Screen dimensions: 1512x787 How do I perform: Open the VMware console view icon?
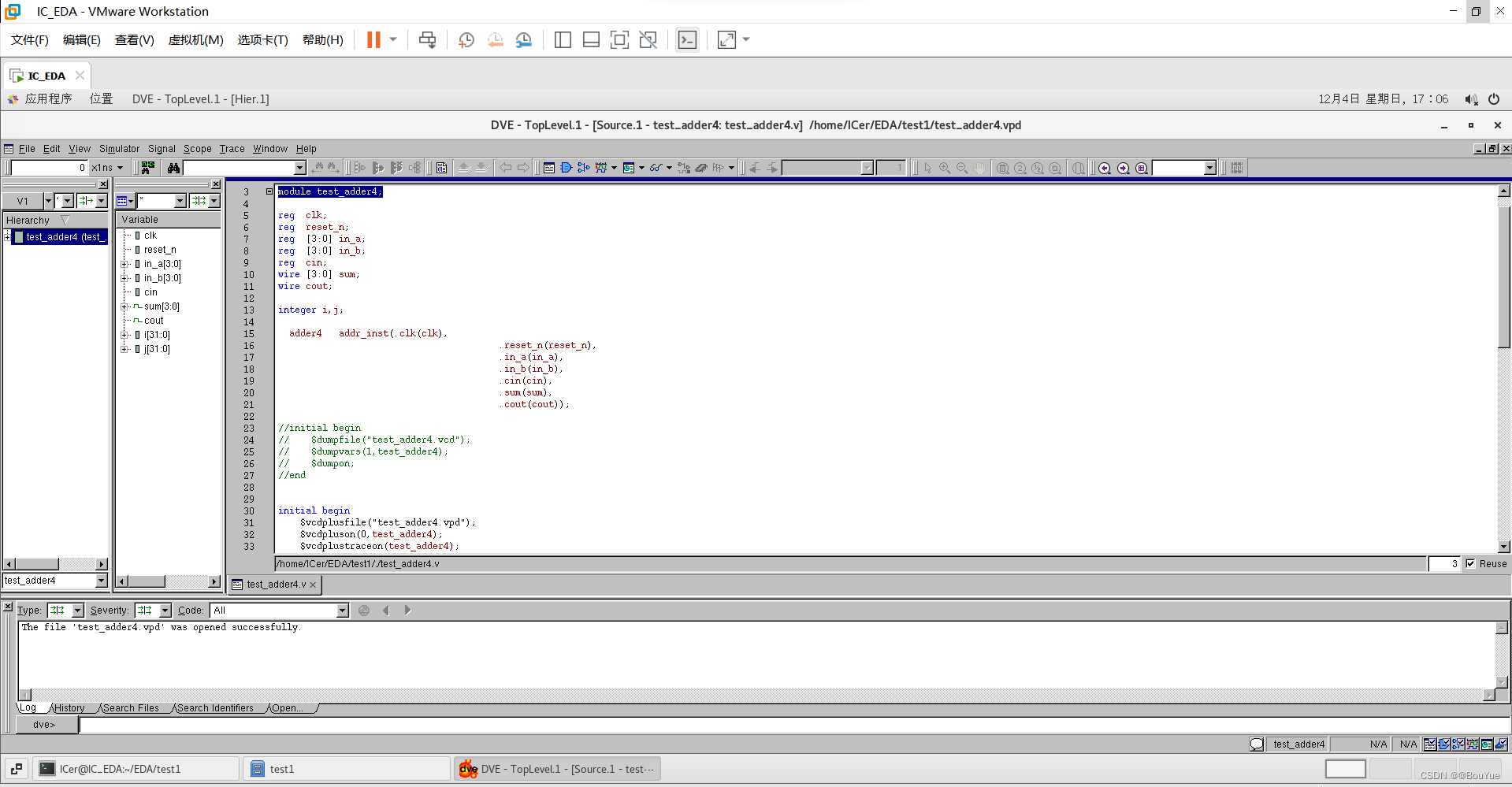687,40
